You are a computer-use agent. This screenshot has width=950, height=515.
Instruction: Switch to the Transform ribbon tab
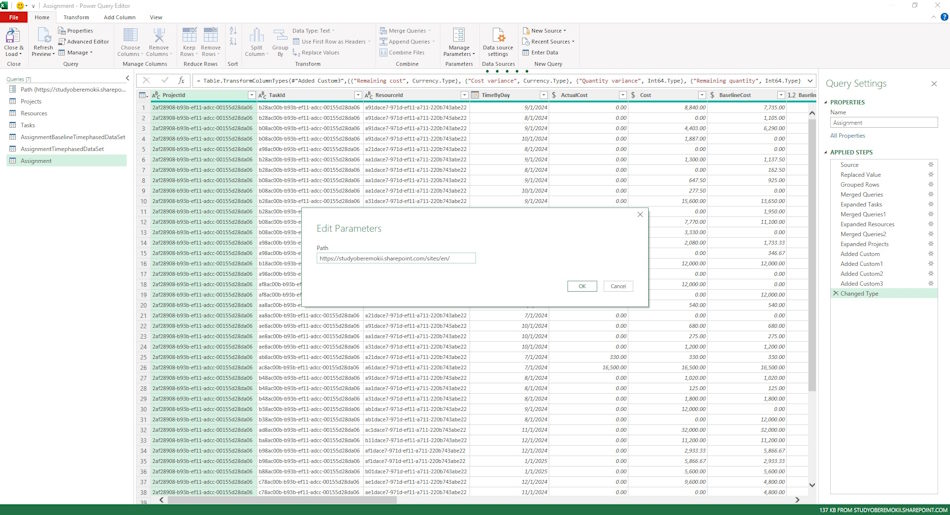tap(76, 18)
